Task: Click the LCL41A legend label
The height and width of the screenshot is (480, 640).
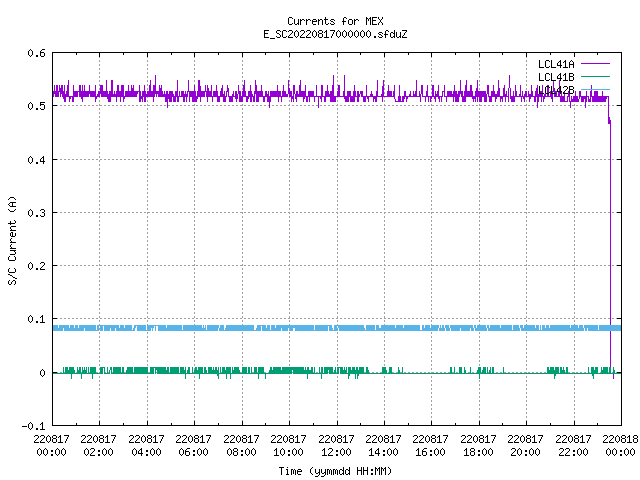Action: point(556,64)
